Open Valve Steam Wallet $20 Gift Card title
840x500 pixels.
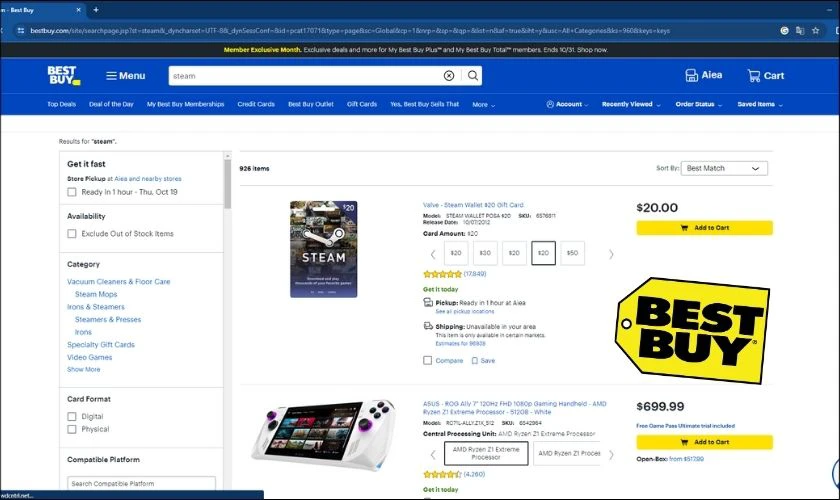pos(474,205)
